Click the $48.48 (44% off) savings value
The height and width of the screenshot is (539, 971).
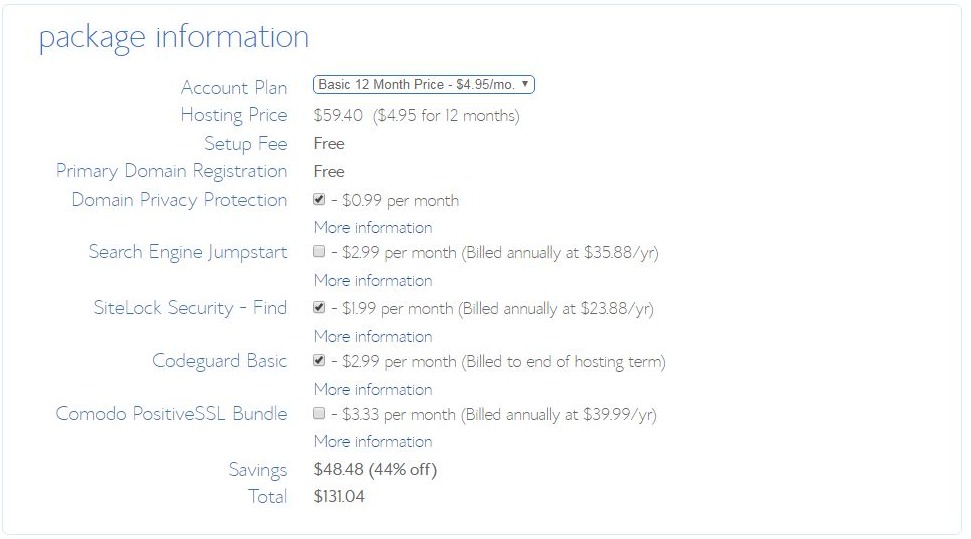point(375,469)
